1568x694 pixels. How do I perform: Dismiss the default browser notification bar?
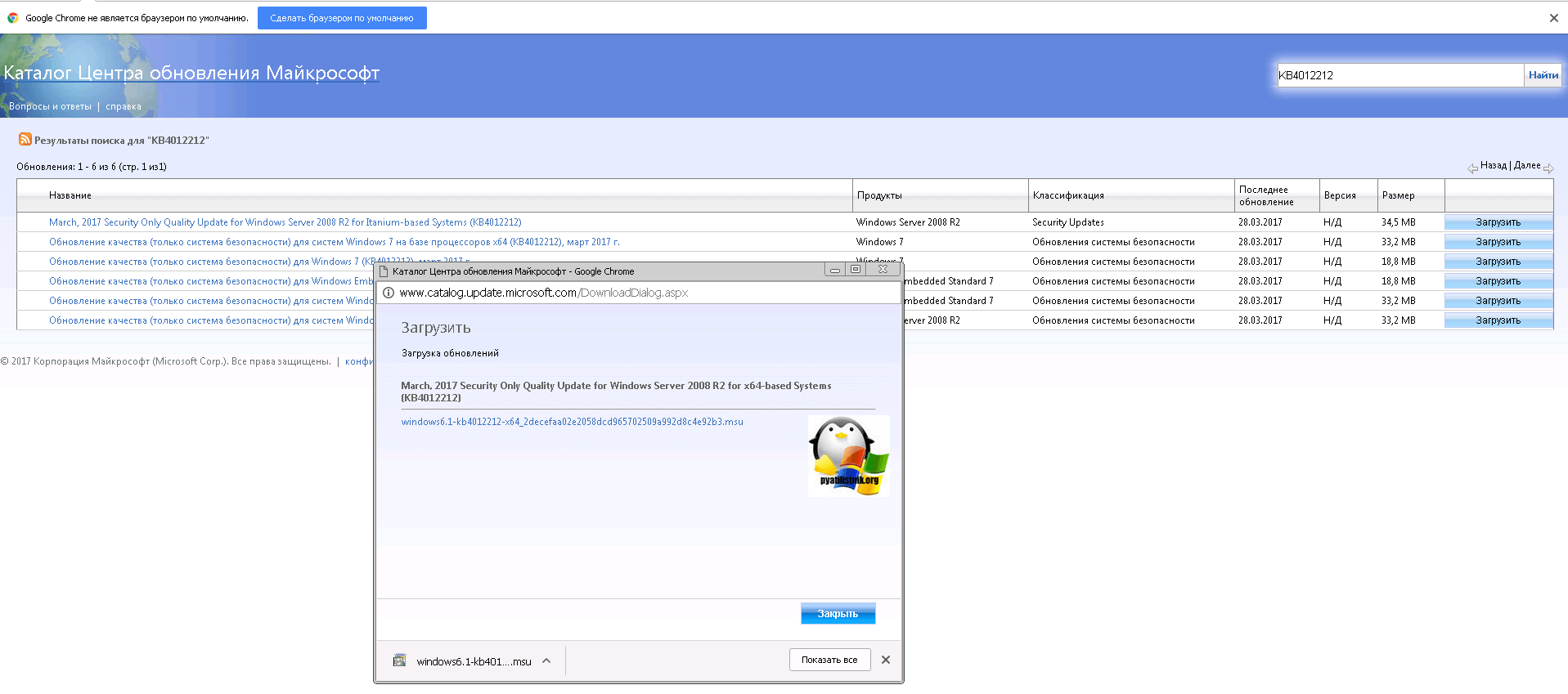click(x=1553, y=18)
